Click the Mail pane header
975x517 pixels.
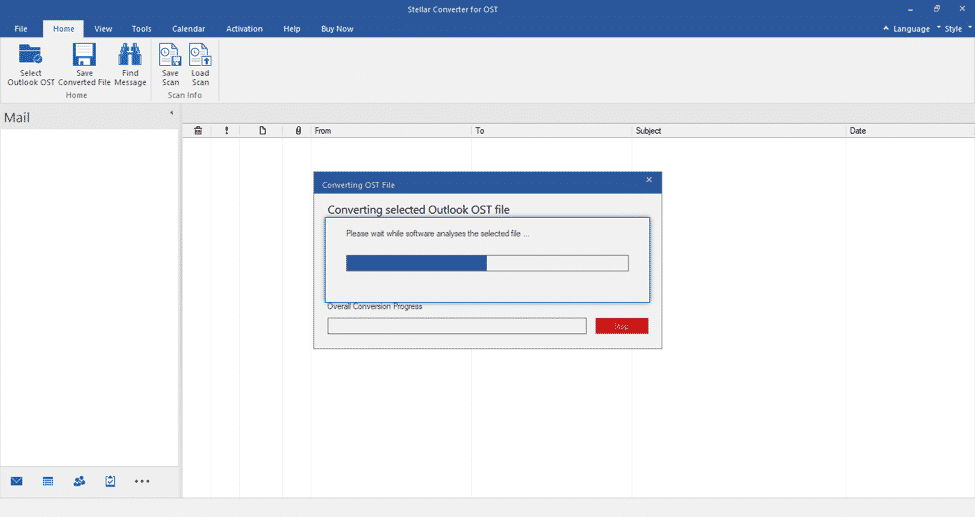pos(89,118)
